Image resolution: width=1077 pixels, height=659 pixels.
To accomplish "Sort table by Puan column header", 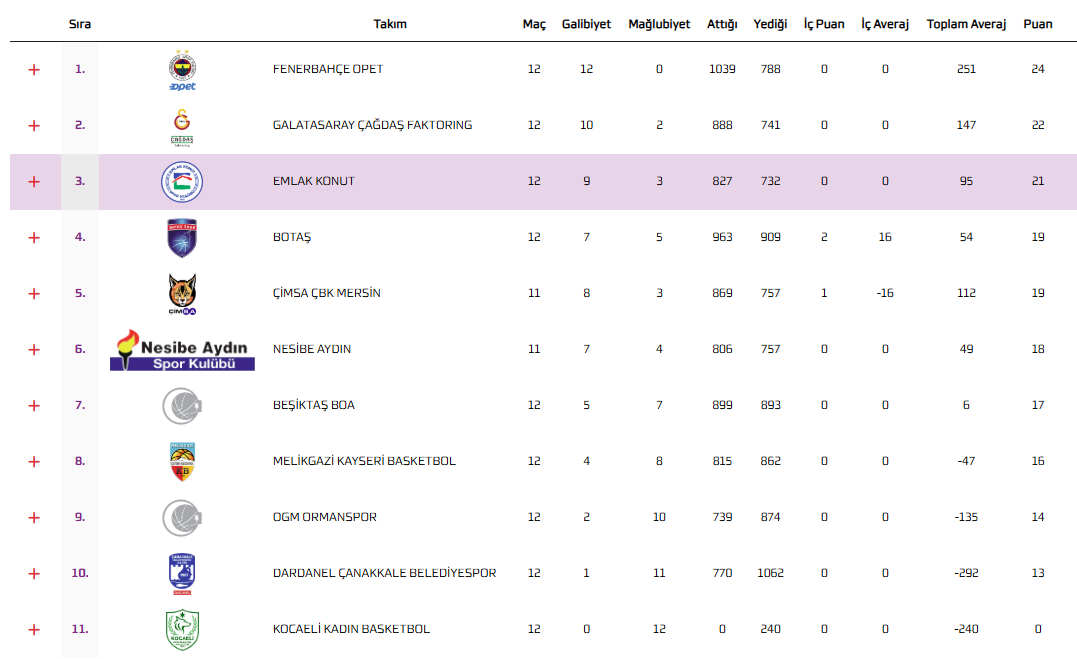I will pyautogui.click(x=1037, y=24).
